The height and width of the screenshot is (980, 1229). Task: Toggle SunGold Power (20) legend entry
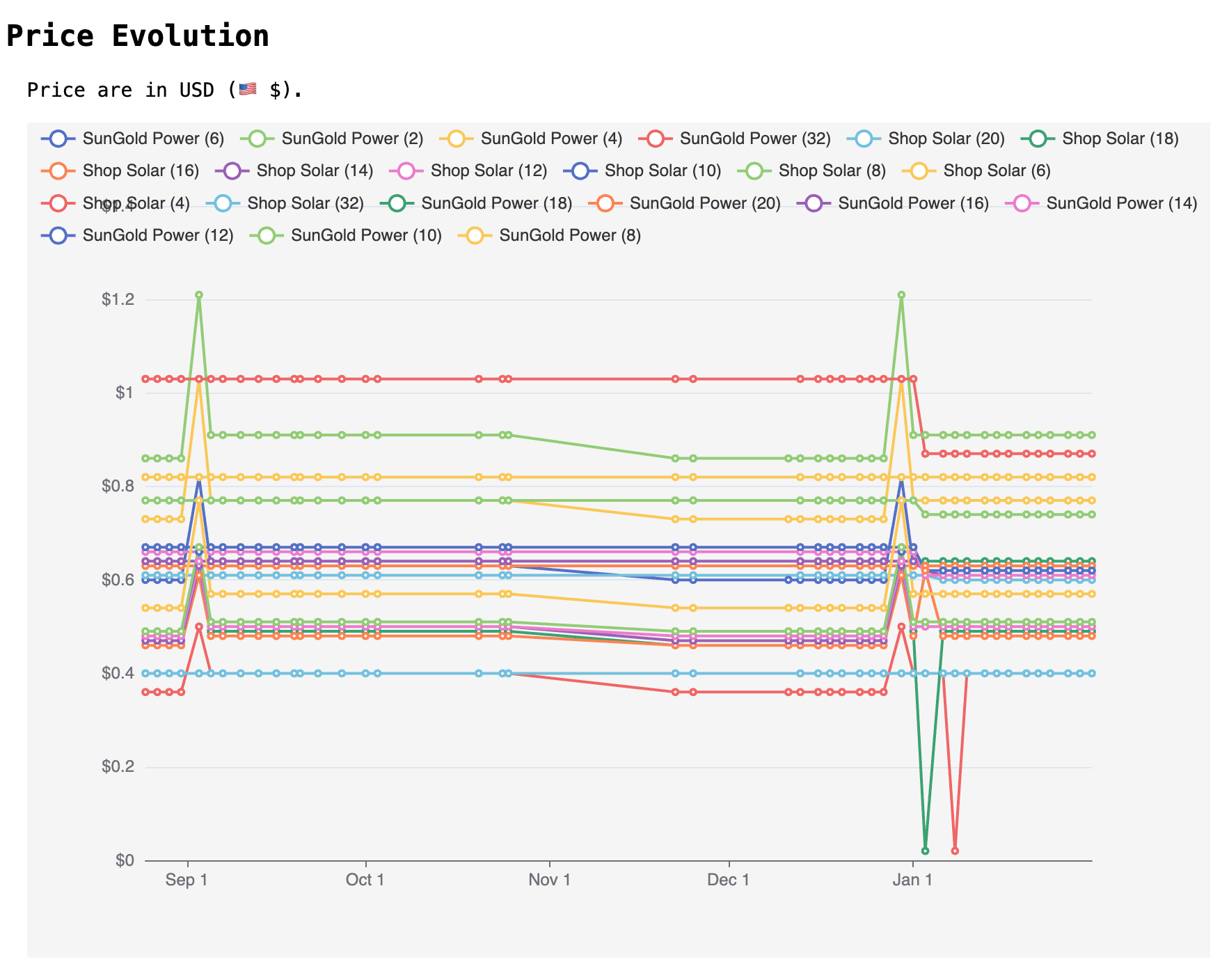[685, 203]
